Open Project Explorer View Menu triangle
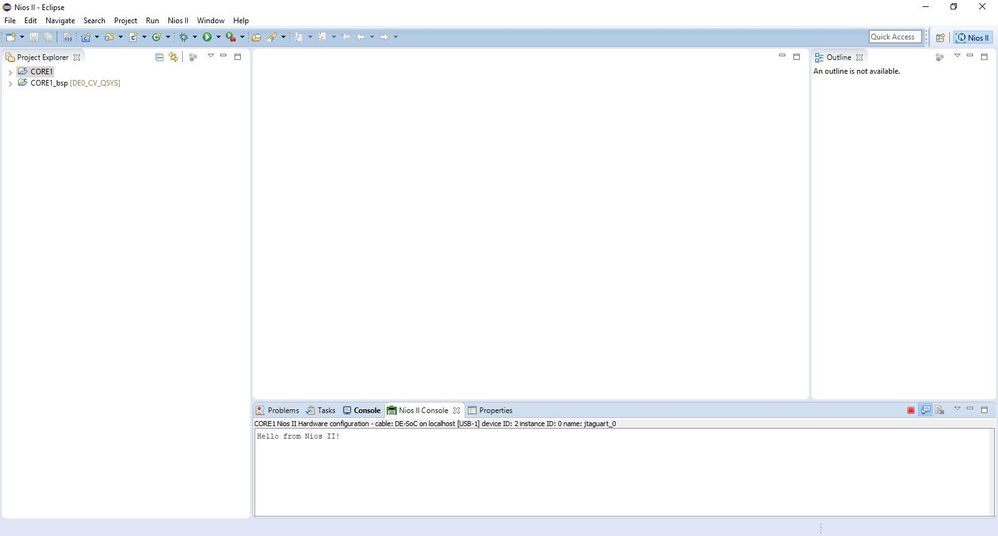998x536 pixels. (211, 56)
